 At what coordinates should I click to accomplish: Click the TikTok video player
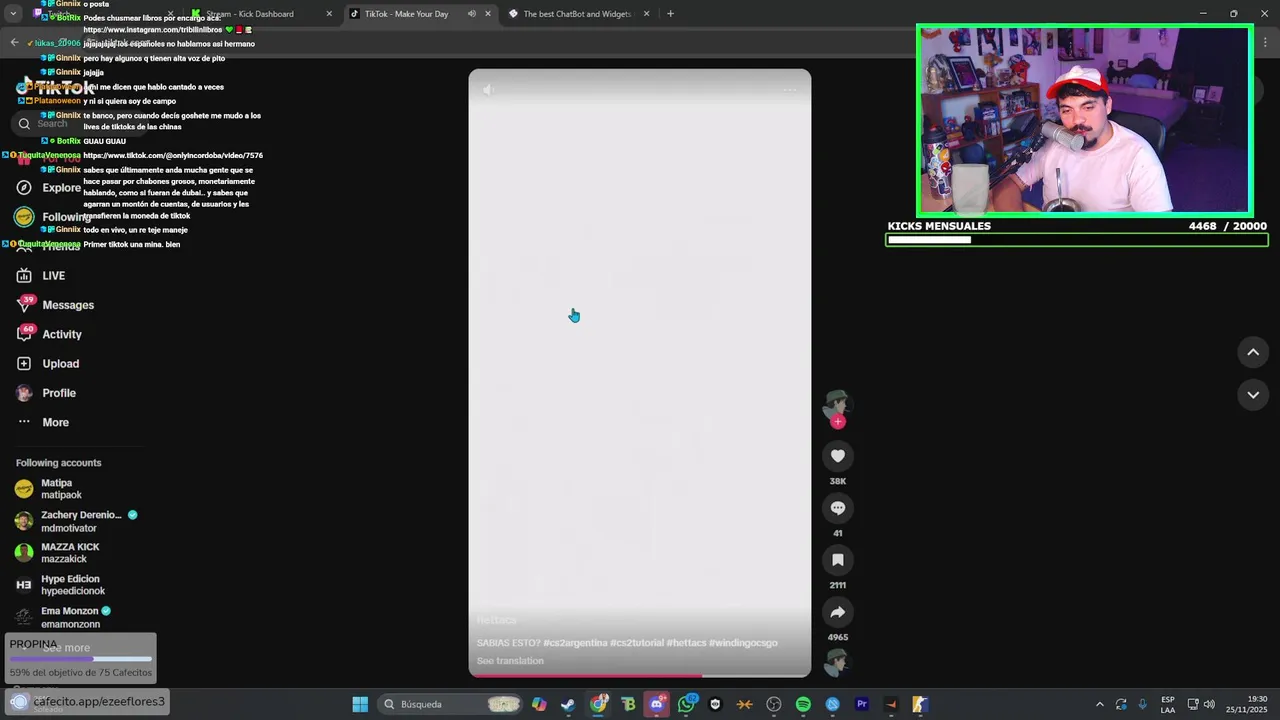640,373
